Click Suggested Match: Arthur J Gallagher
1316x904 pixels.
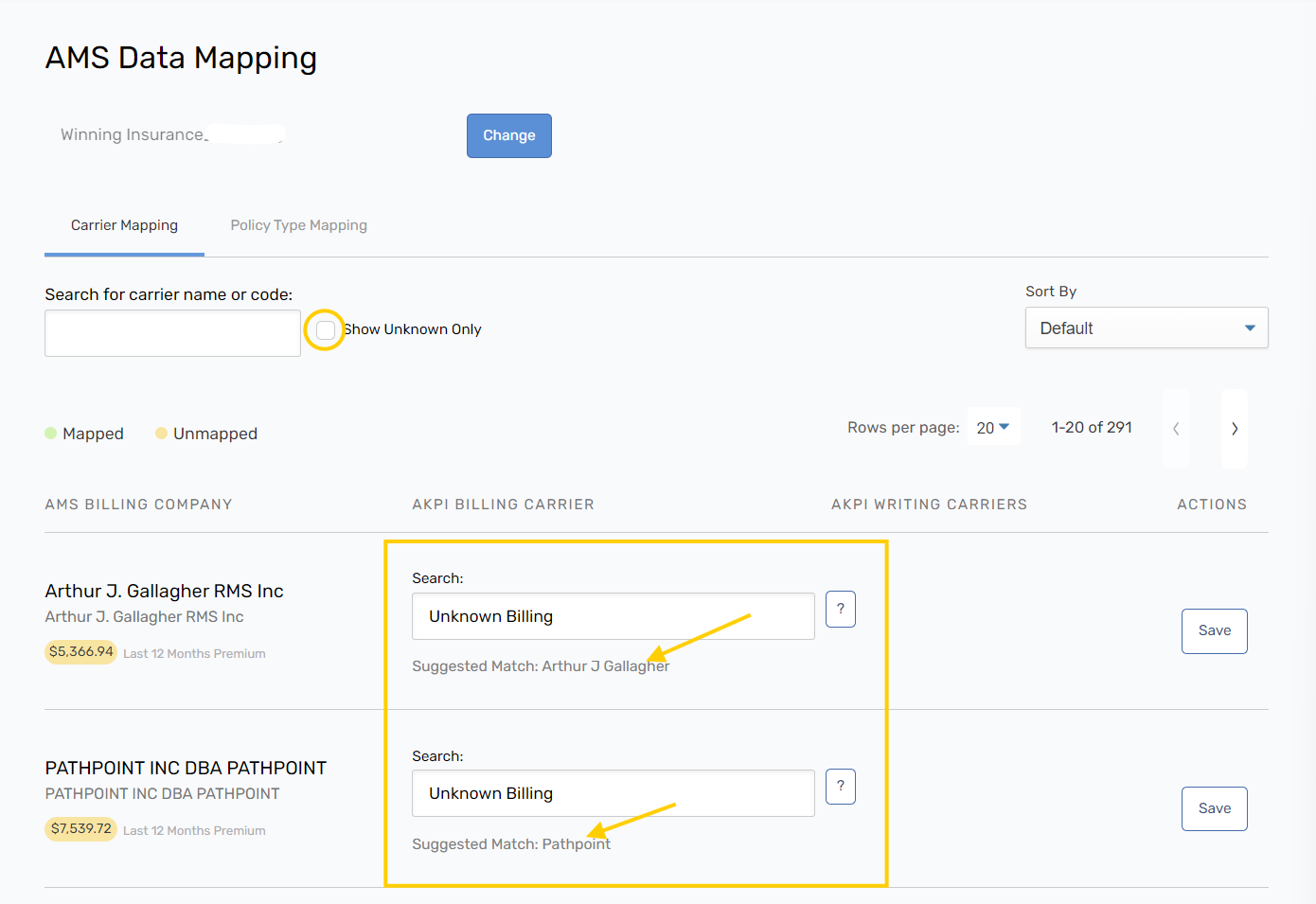(540, 666)
